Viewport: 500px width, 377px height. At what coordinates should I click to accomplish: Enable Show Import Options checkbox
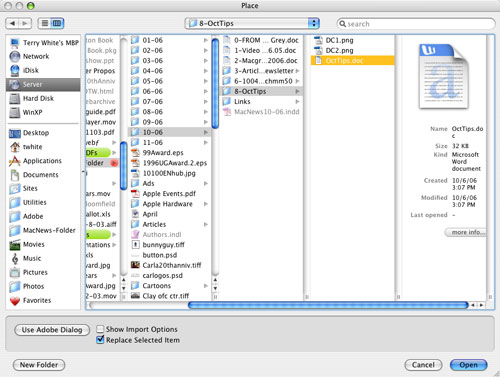click(100, 329)
